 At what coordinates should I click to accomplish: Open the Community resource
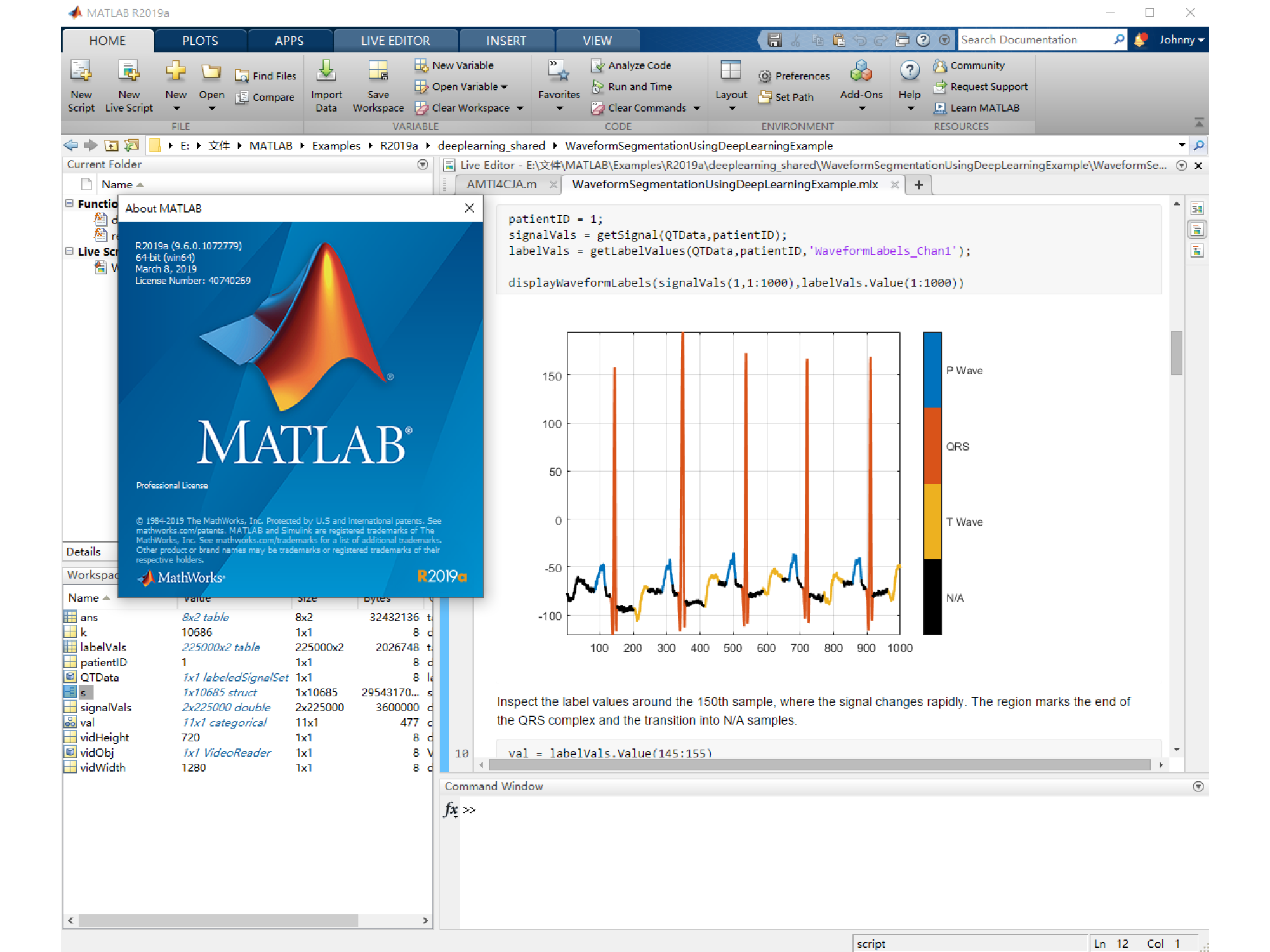pyautogui.click(x=969, y=65)
